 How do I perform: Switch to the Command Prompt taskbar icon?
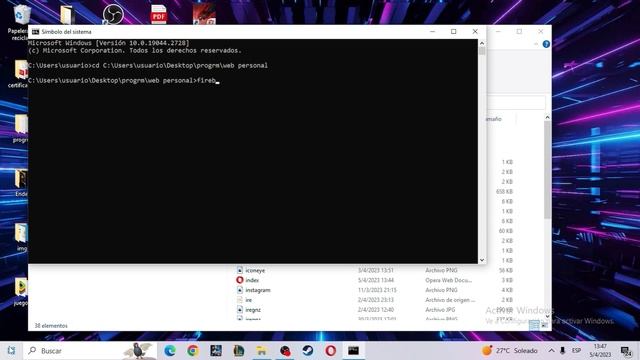coord(353,351)
